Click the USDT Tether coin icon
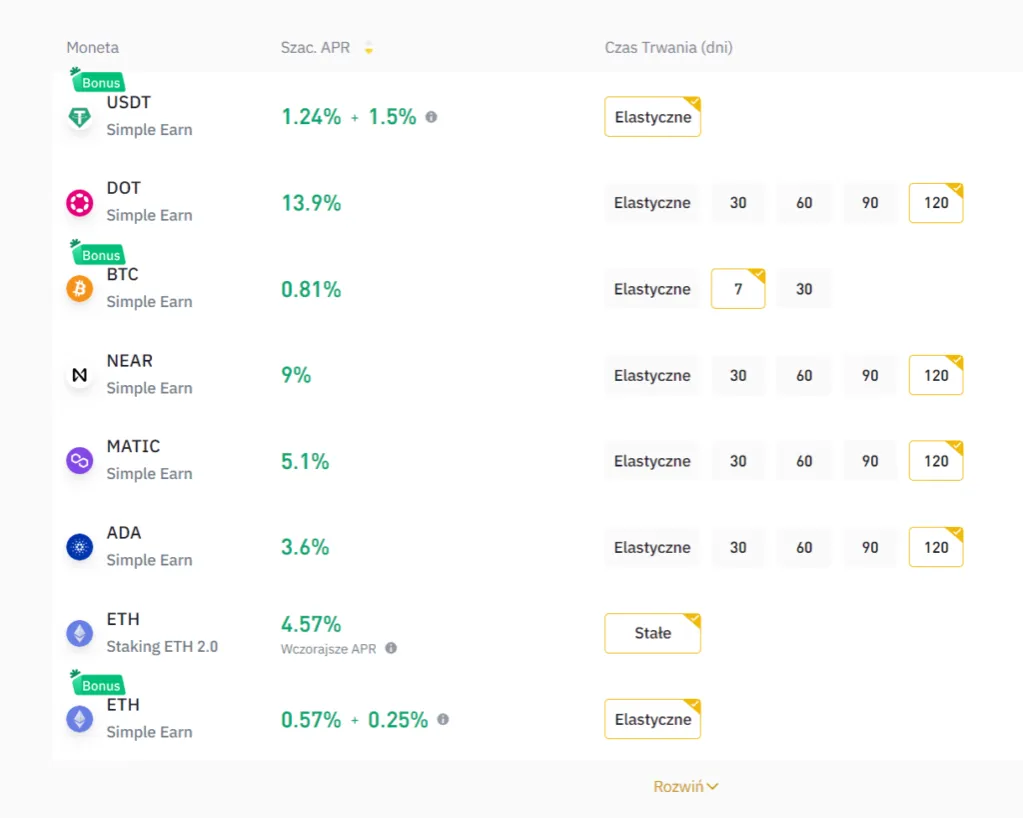The image size is (1023, 818). (80, 117)
